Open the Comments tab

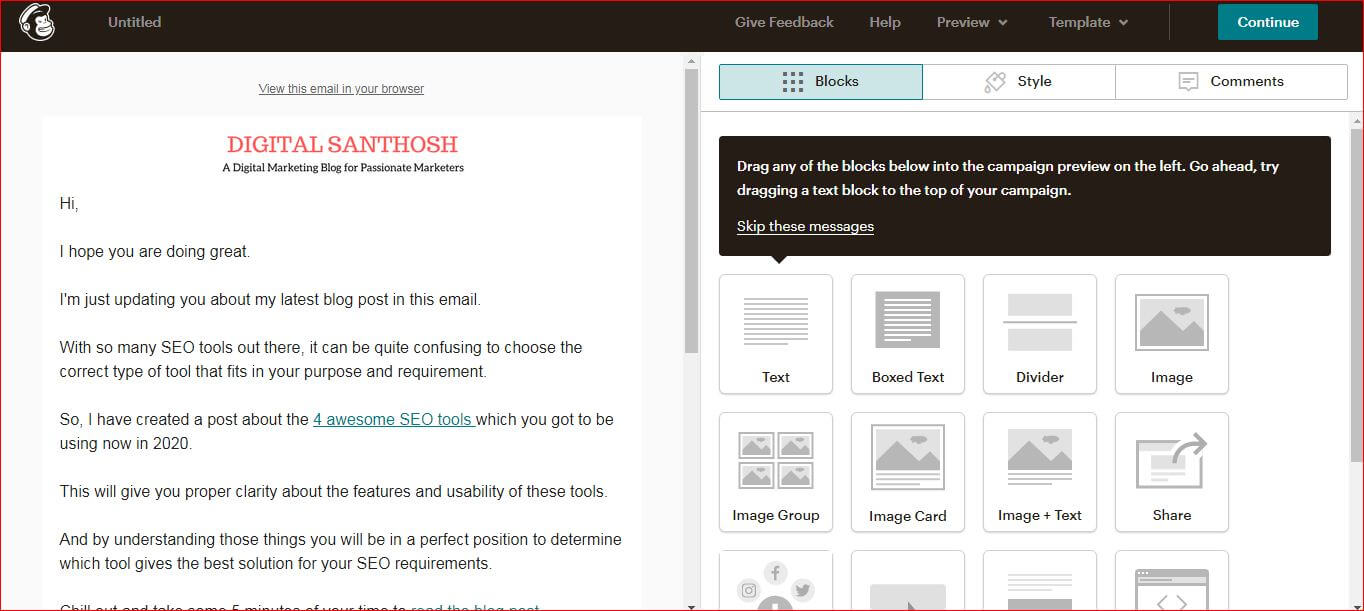(1231, 82)
